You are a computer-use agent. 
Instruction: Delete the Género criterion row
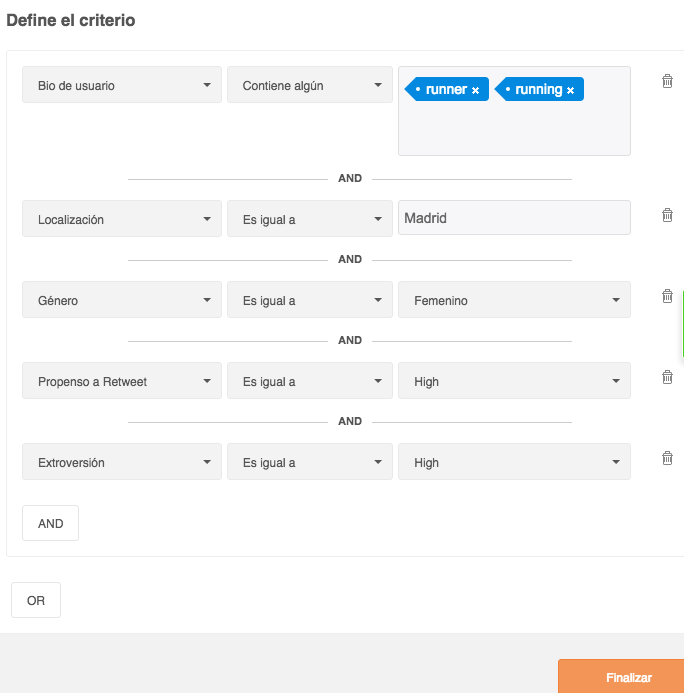pos(667,296)
